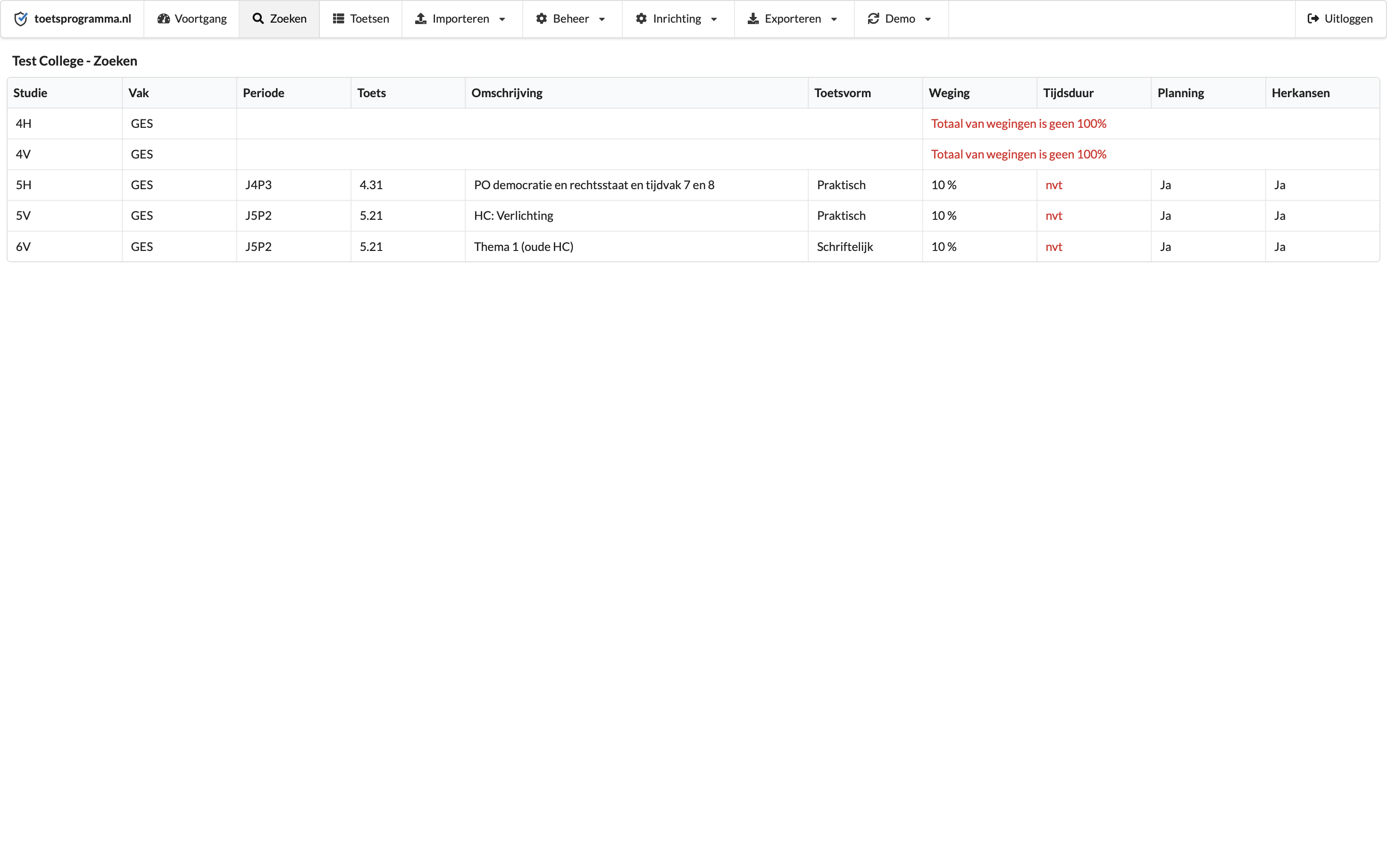1387x868 pixels.
Task: Click the Weging column header
Action: [x=949, y=93]
